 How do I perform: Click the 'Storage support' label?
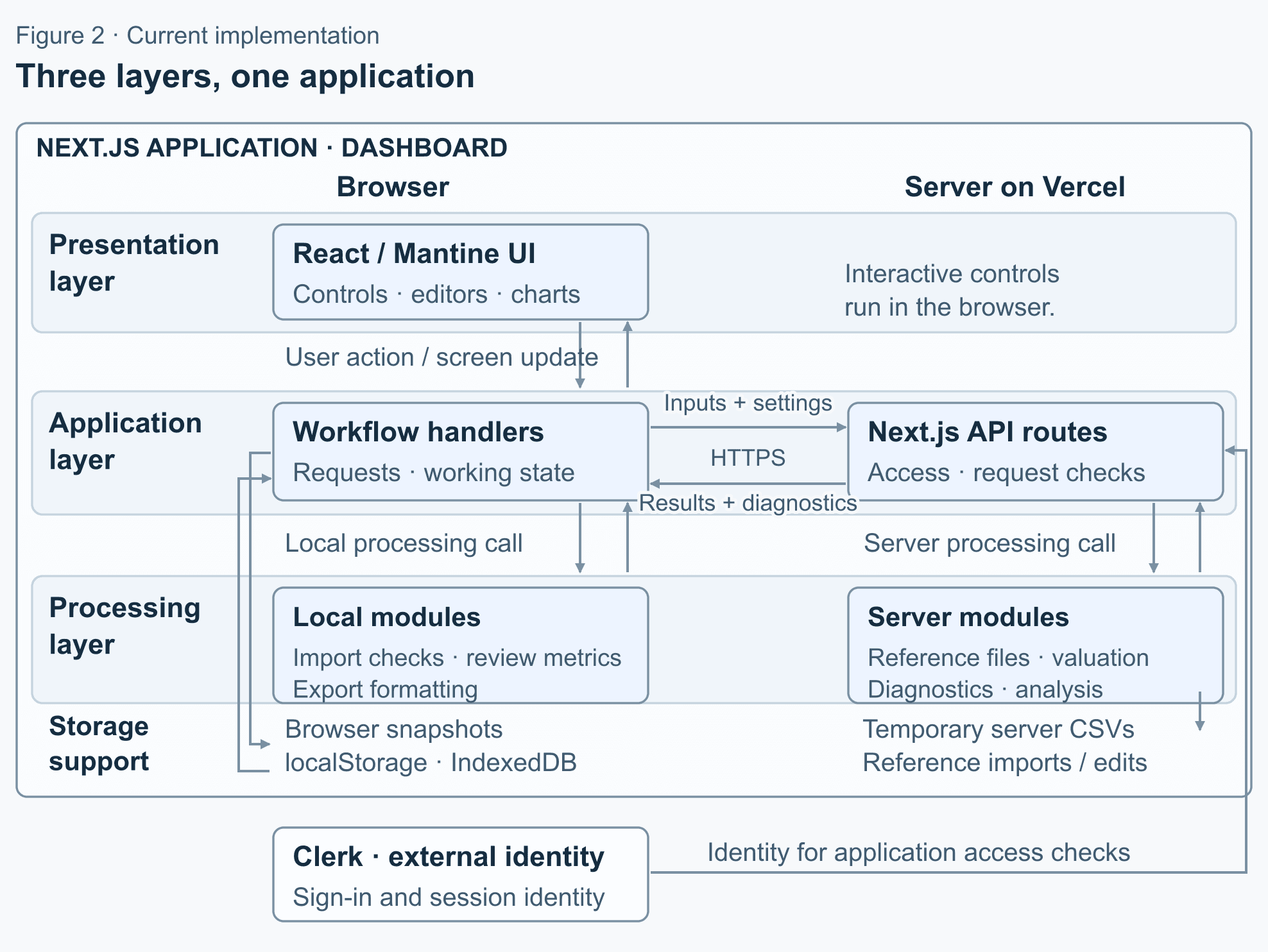point(99,744)
